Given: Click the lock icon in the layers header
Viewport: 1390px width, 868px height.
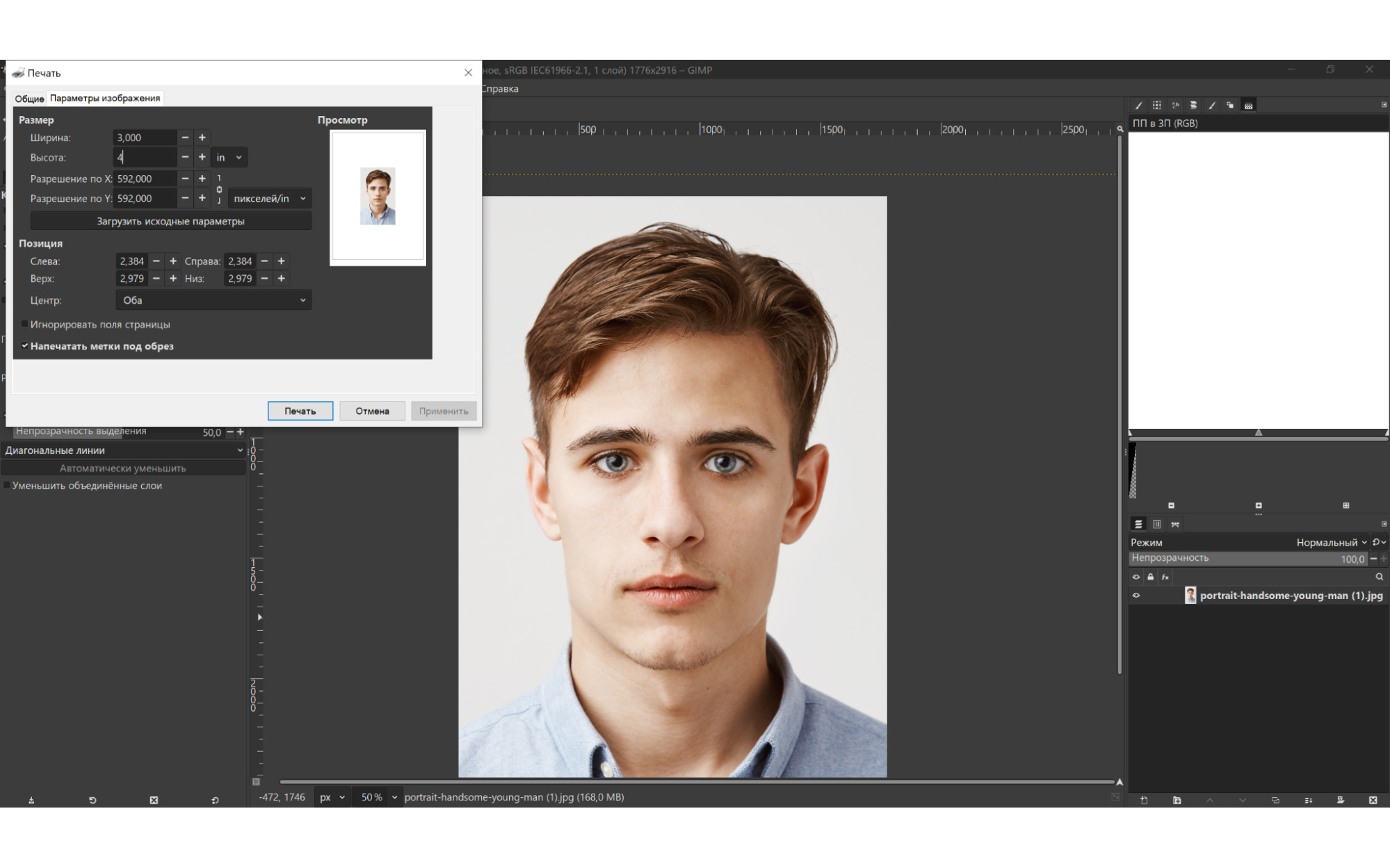Looking at the screenshot, I should click(x=1151, y=577).
